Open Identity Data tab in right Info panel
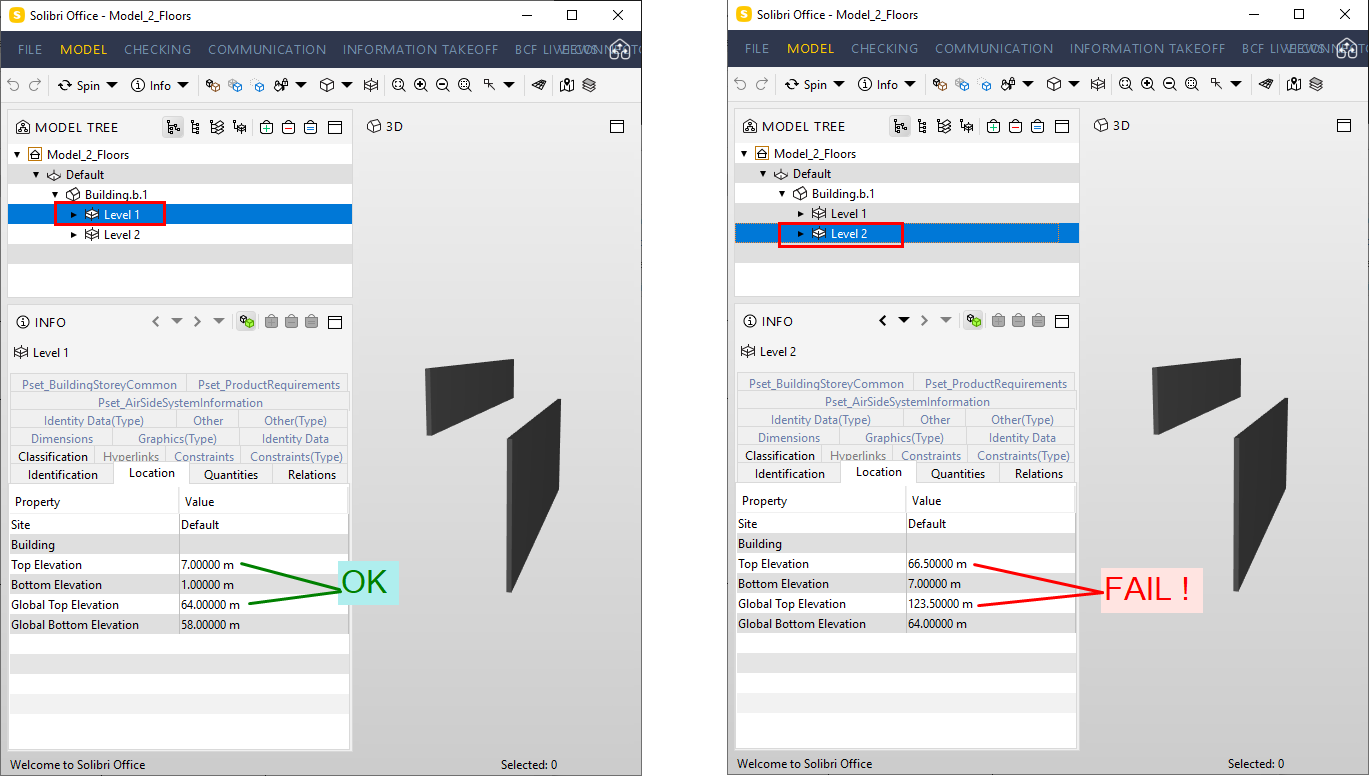1370x776 pixels. 1022,437
